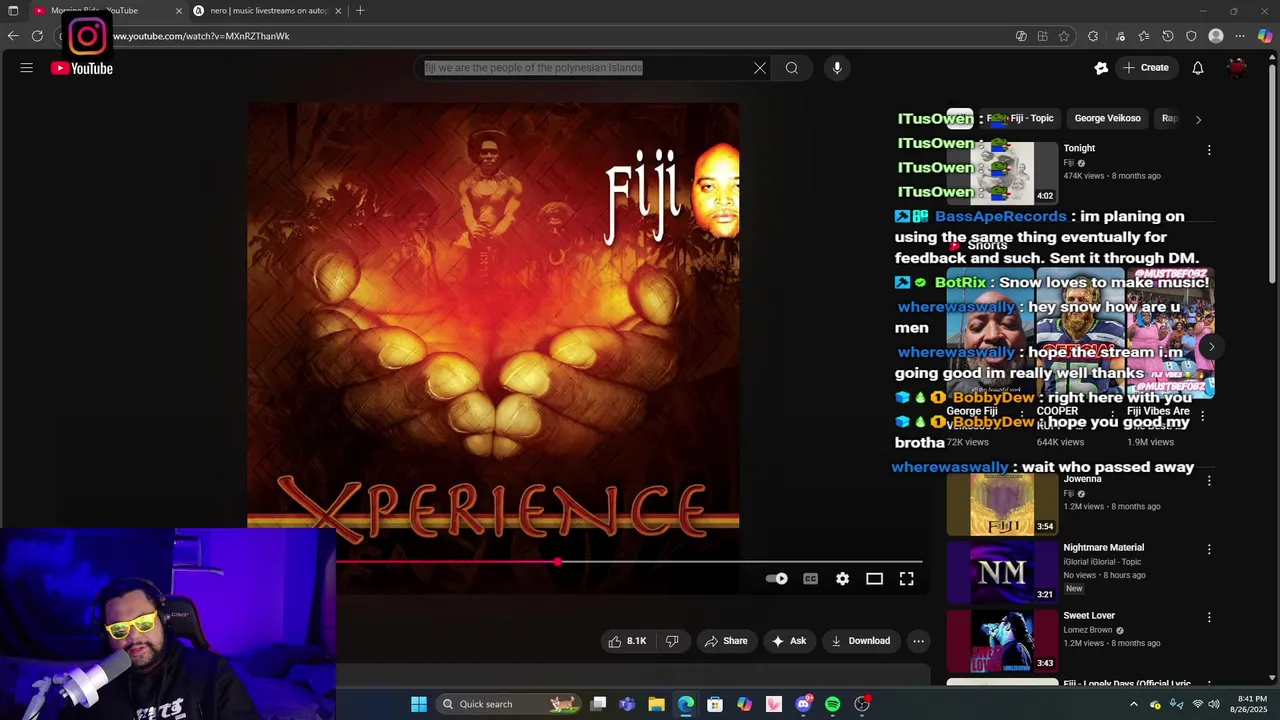Viewport: 1280px width, 720px height.
Task: Open Edge settings and more menu
Action: (x=1240, y=36)
